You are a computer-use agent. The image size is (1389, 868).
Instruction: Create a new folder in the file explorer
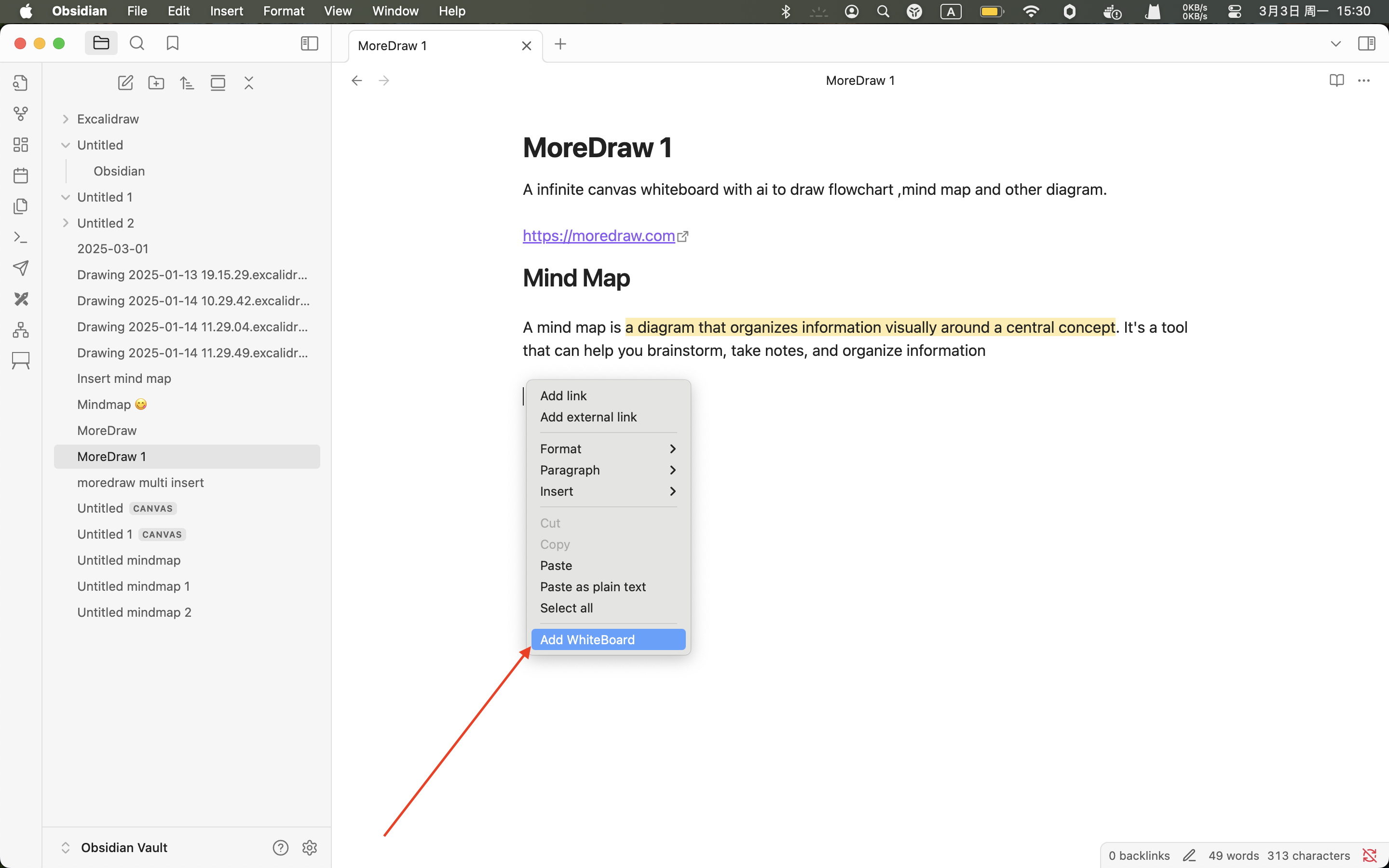point(156,82)
